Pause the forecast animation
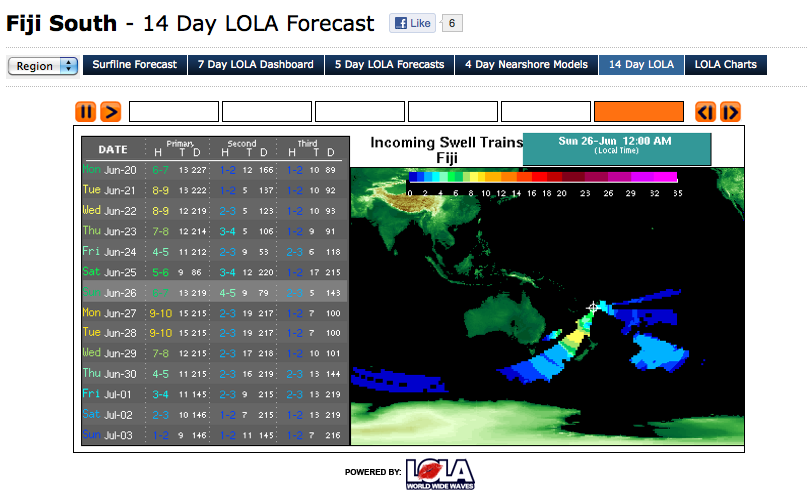The height and width of the screenshot is (500, 807). 85,112
